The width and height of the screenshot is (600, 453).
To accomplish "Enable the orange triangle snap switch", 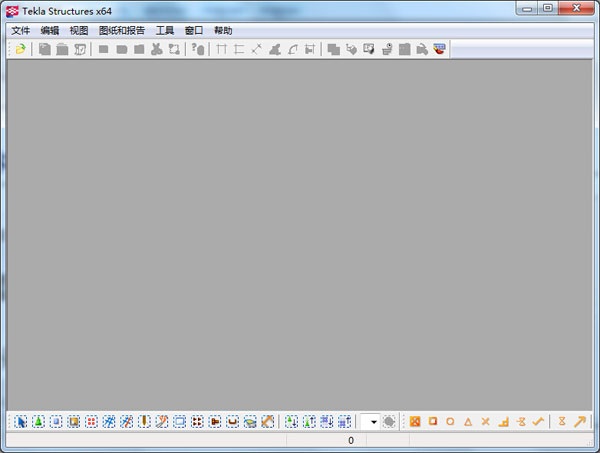I will pos(468,422).
